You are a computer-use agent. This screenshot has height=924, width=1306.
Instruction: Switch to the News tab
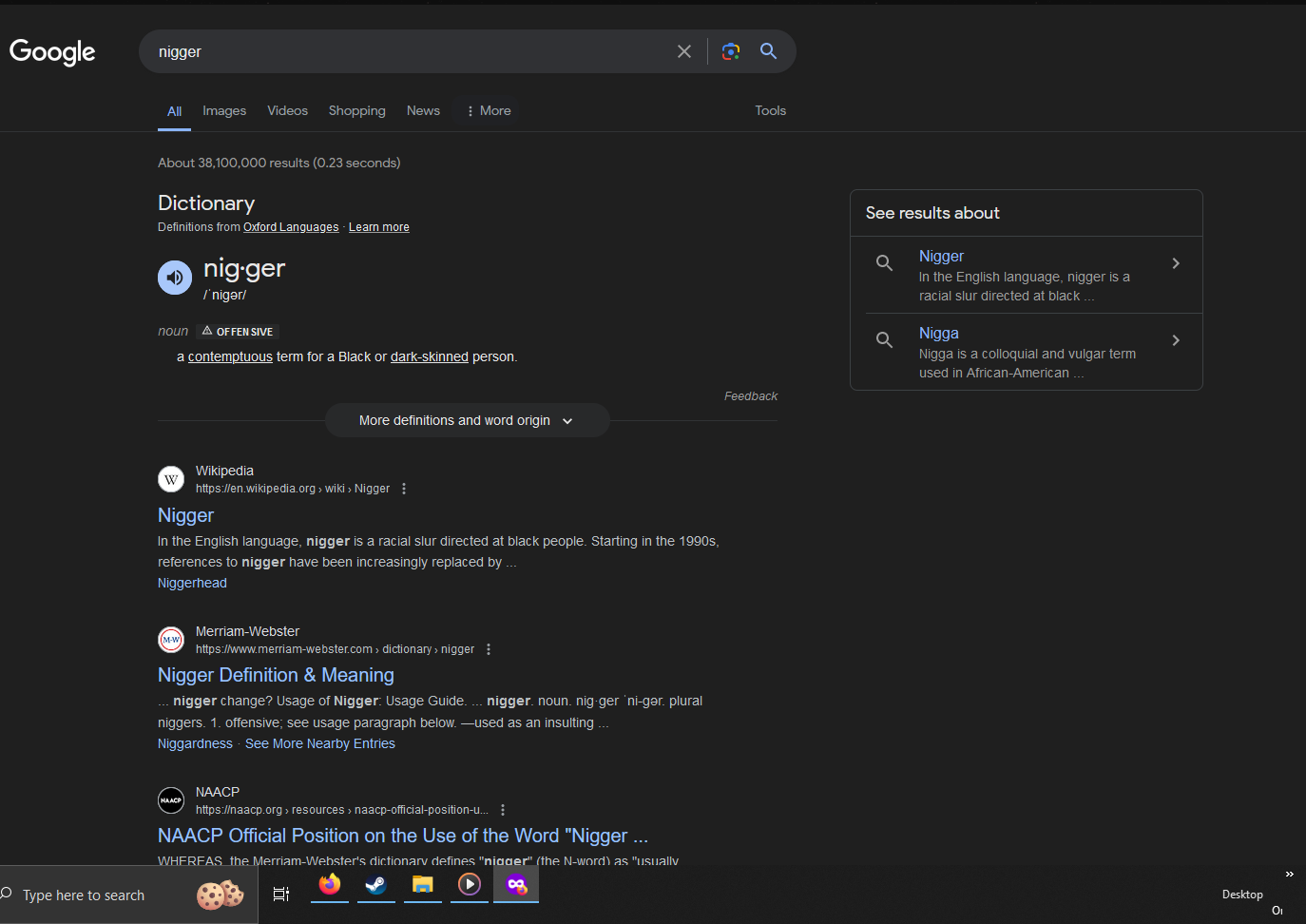point(423,111)
